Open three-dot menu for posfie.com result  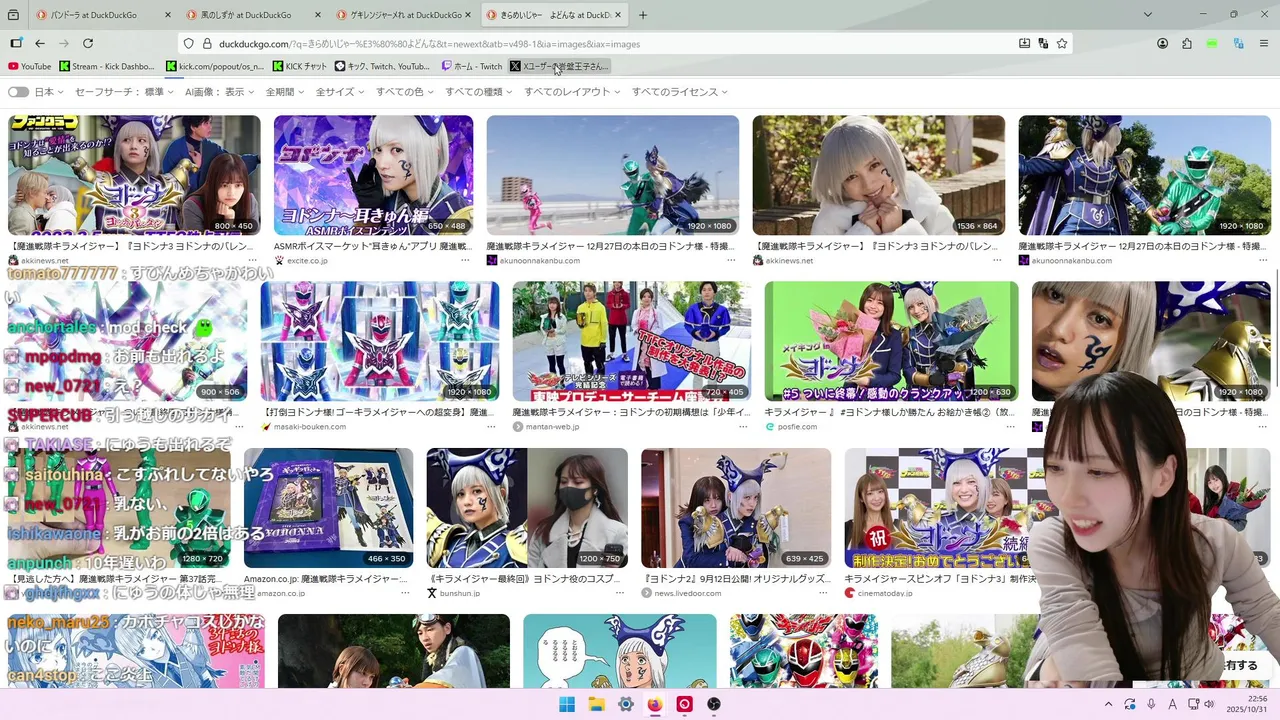click(1010, 426)
